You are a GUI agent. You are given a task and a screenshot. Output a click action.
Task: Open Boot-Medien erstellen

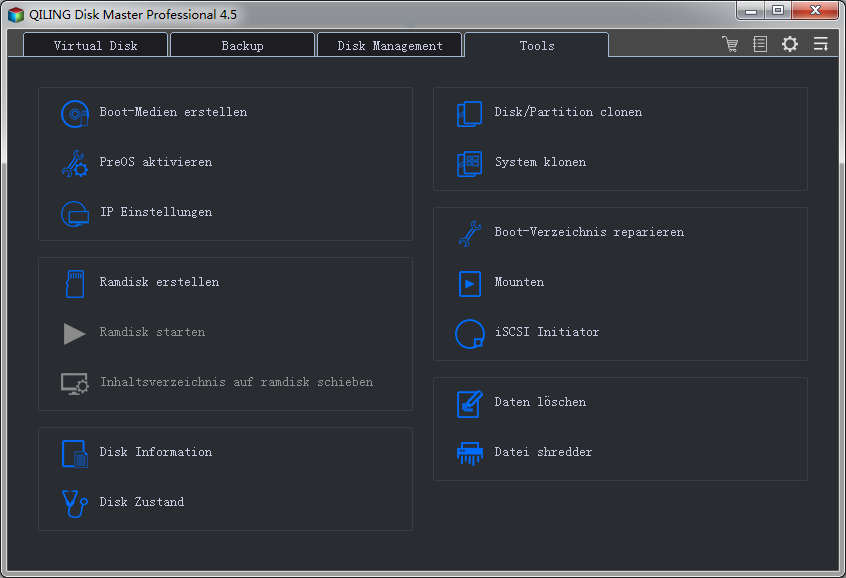pos(173,112)
